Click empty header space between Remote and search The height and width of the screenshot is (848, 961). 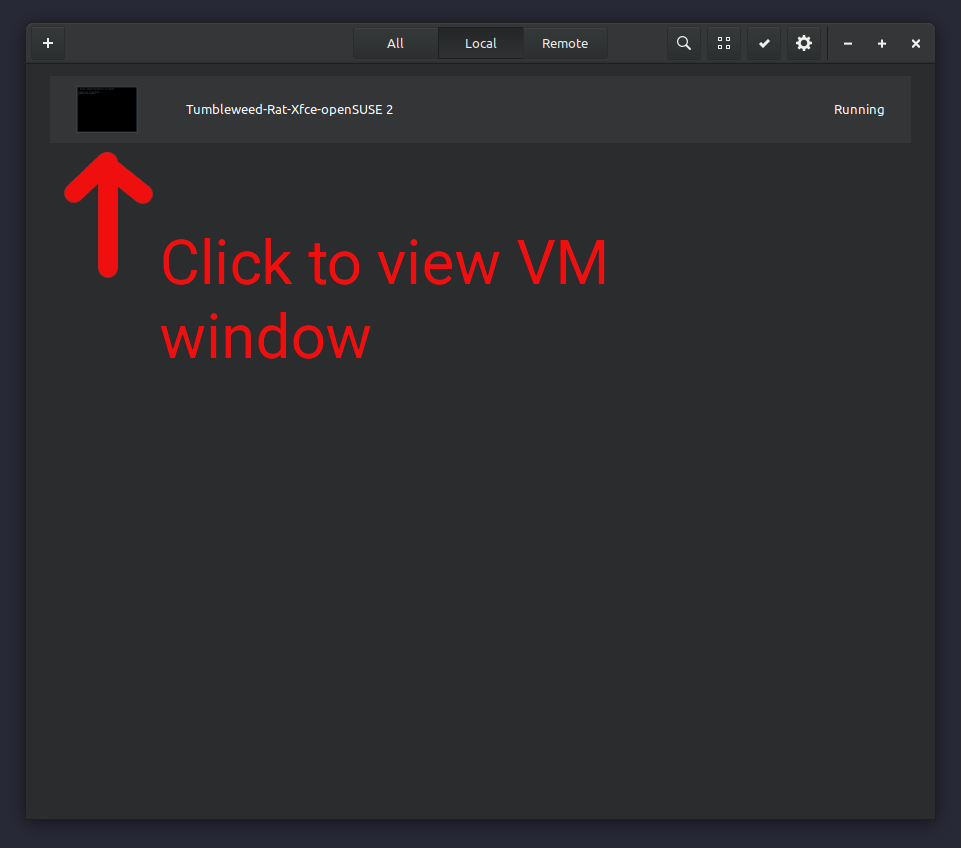pos(637,44)
